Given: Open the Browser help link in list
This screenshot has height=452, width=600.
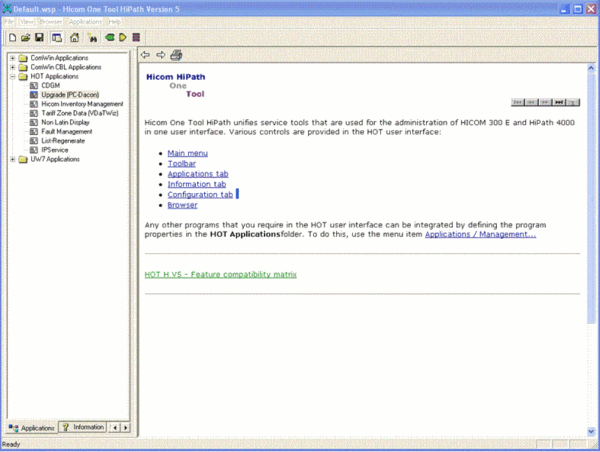Looking at the screenshot, I should point(183,205).
